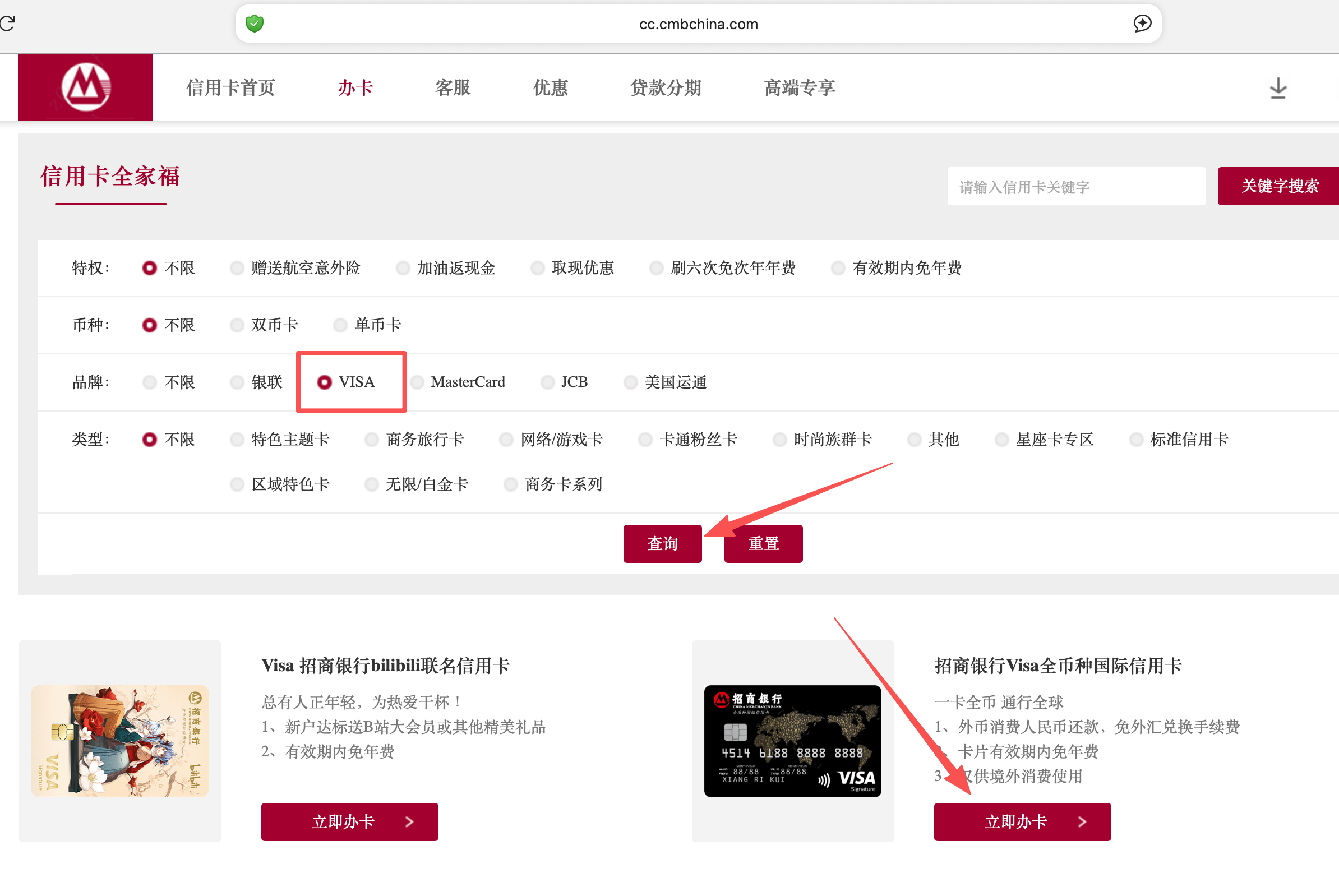1339x896 pixels.
Task: Open the 办卡 navigation menu
Action: (x=355, y=88)
